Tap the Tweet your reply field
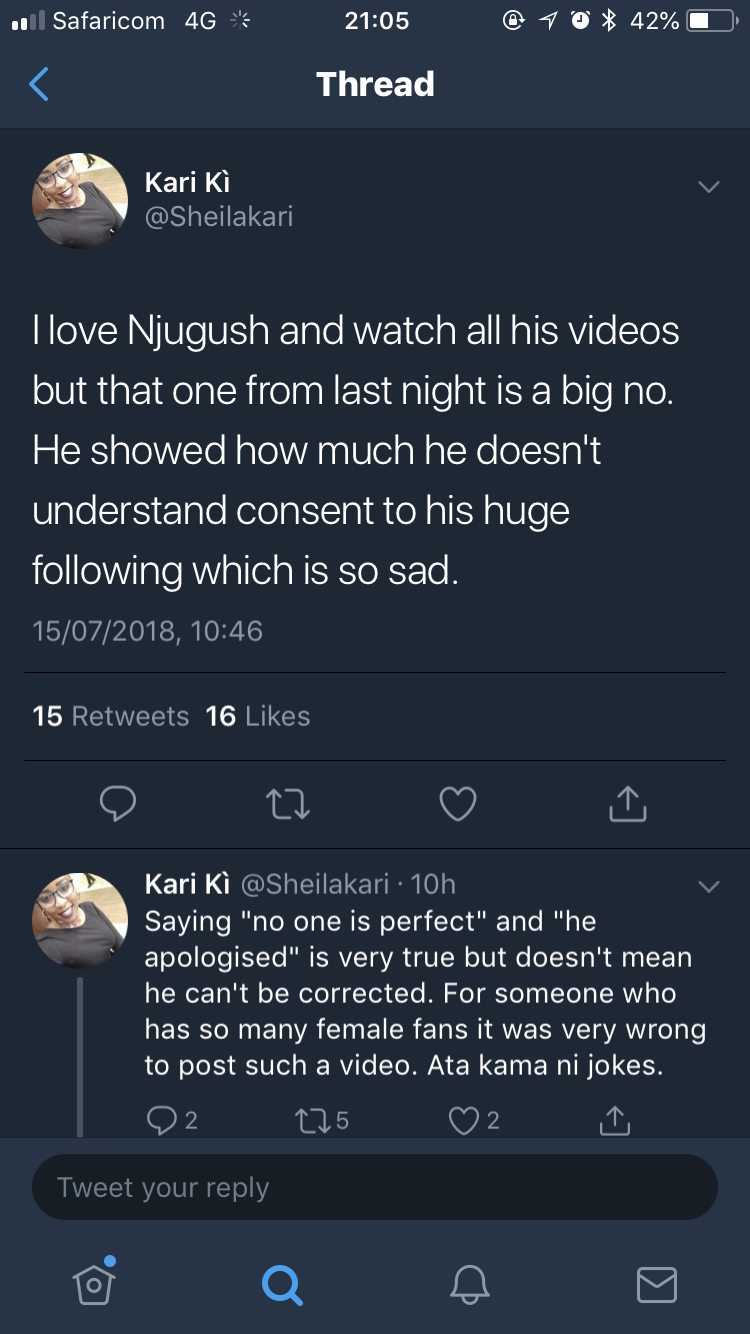Image resolution: width=750 pixels, height=1334 pixels. 375,1187
